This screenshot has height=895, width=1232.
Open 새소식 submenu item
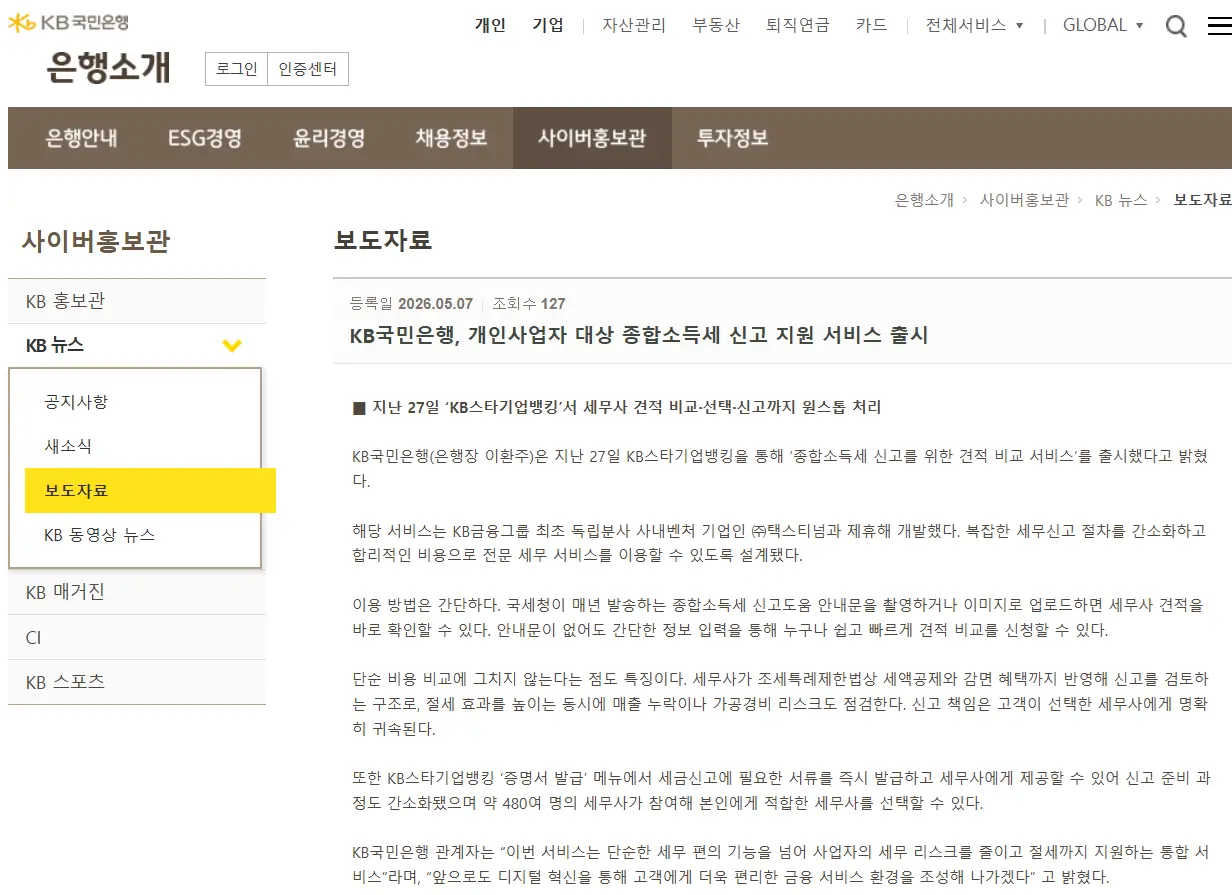click(x=68, y=446)
